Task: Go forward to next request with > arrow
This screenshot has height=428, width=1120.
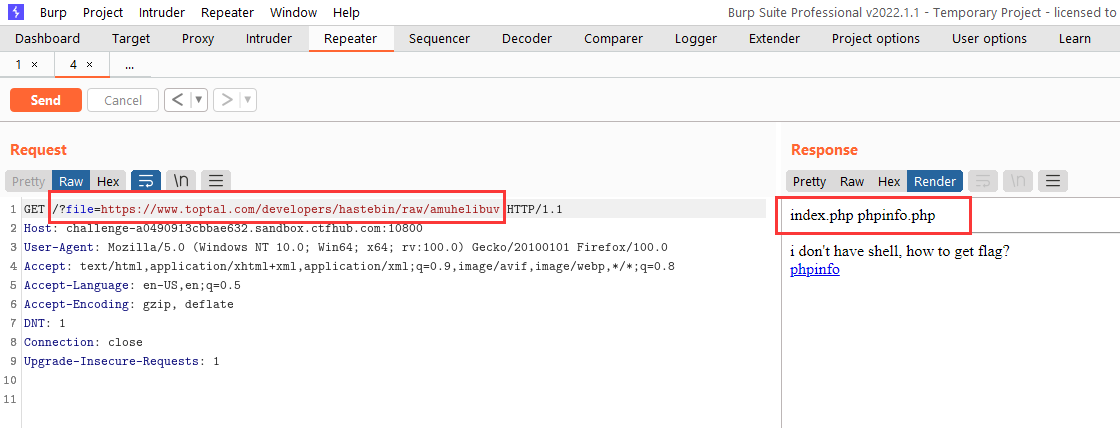Action: coord(226,100)
